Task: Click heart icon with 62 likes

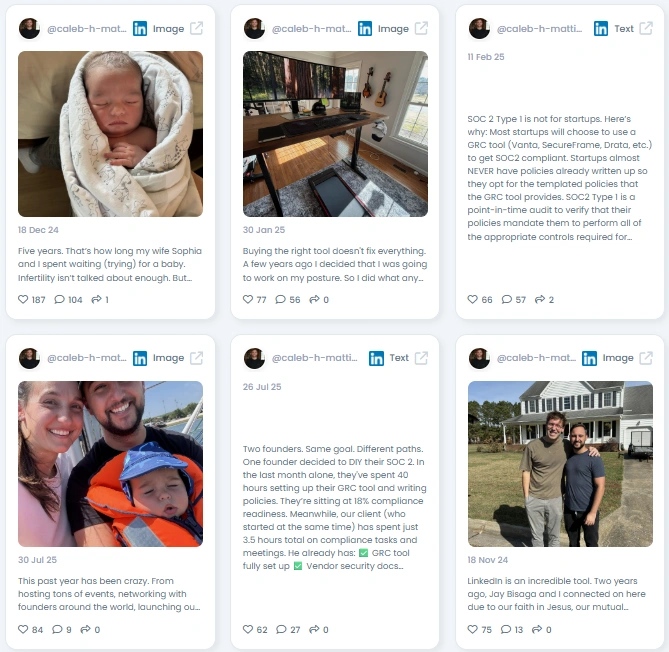Action: coord(248,629)
